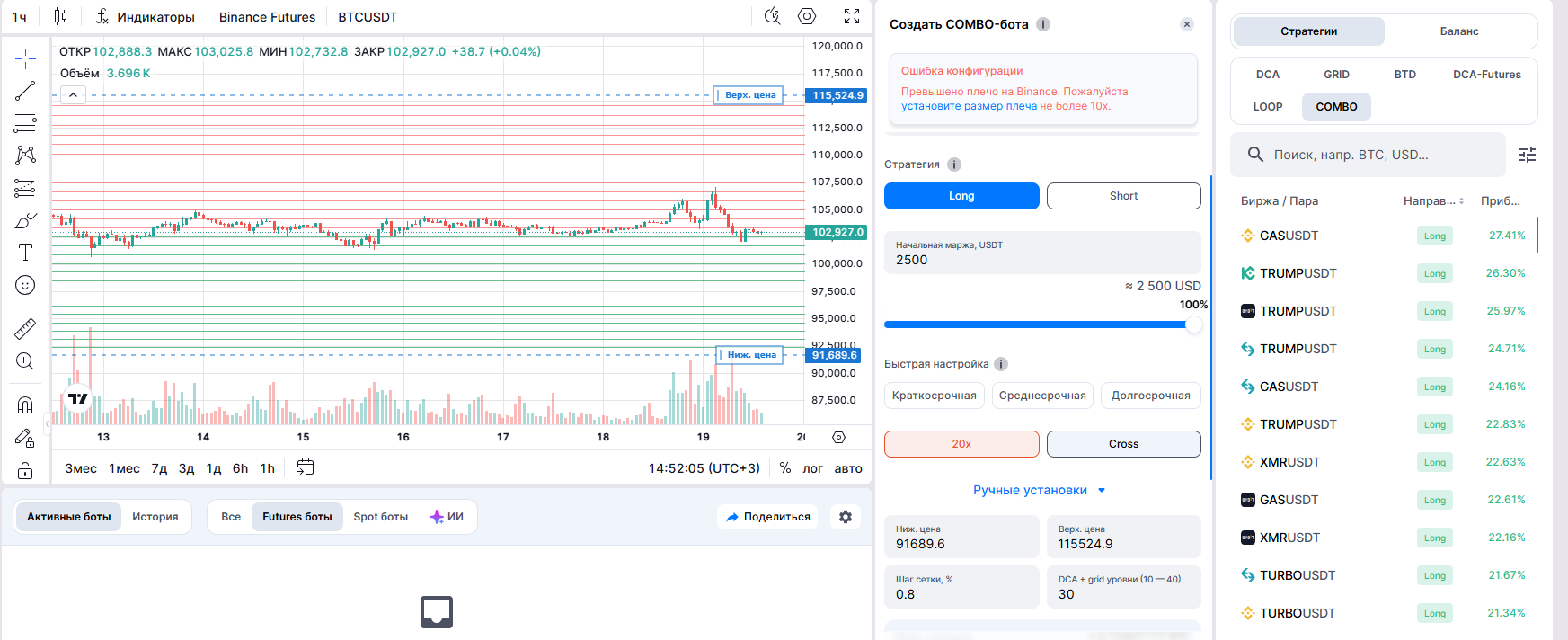This screenshot has width=1568, height=640.
Task: Open chart settings hexagon icon
Action: tap(807, 16)
